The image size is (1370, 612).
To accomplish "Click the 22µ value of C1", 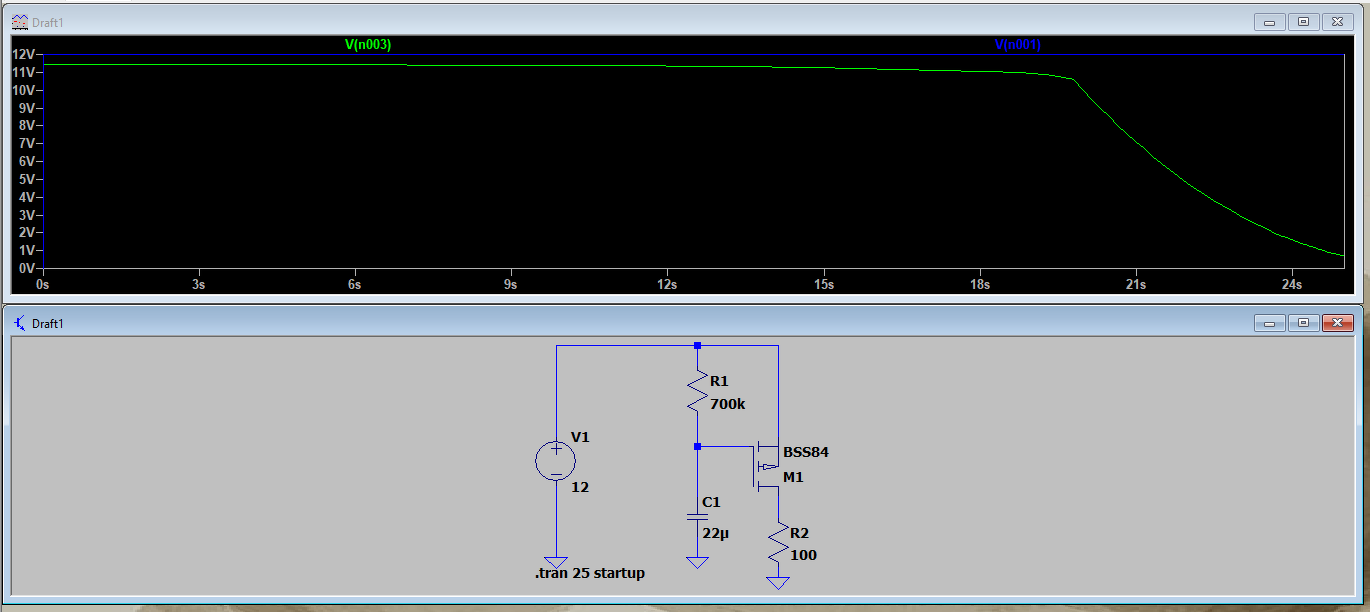I will (x=715, y=533).
